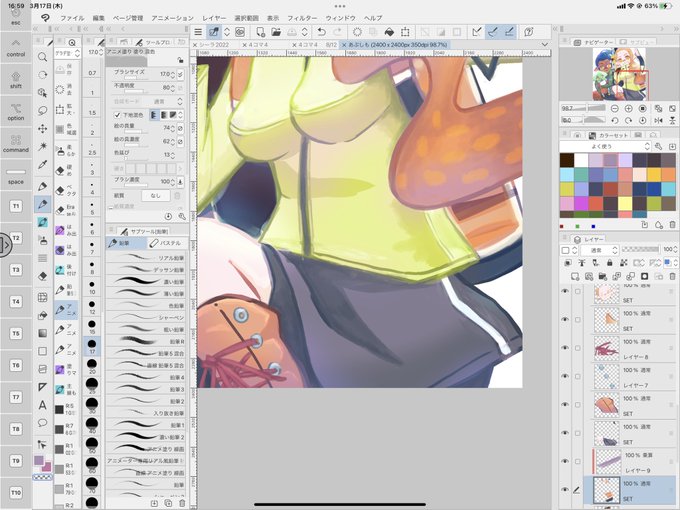Select the Balloon speech bubble tool

coord(42,423)
